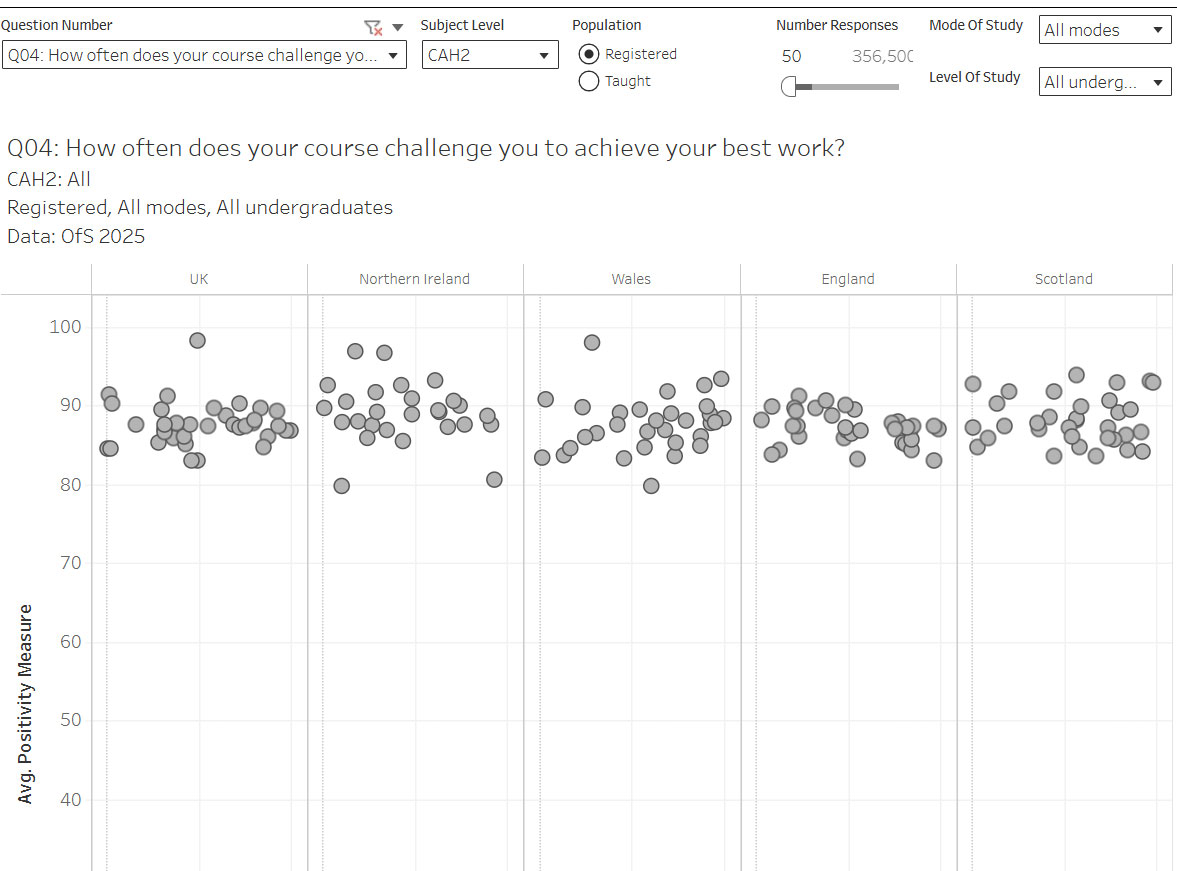Open the Question Number dropdown list

pyautogui.click(x=205, y=54)
